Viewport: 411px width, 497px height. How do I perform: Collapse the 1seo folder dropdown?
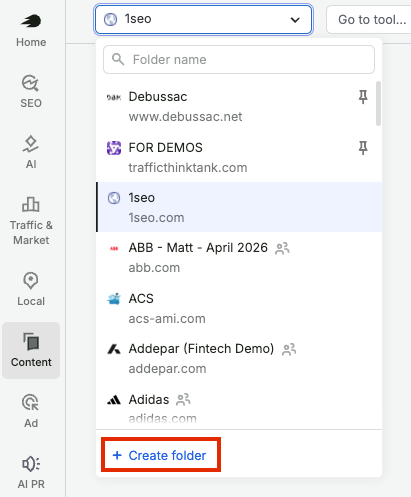(x=203, y=19)
